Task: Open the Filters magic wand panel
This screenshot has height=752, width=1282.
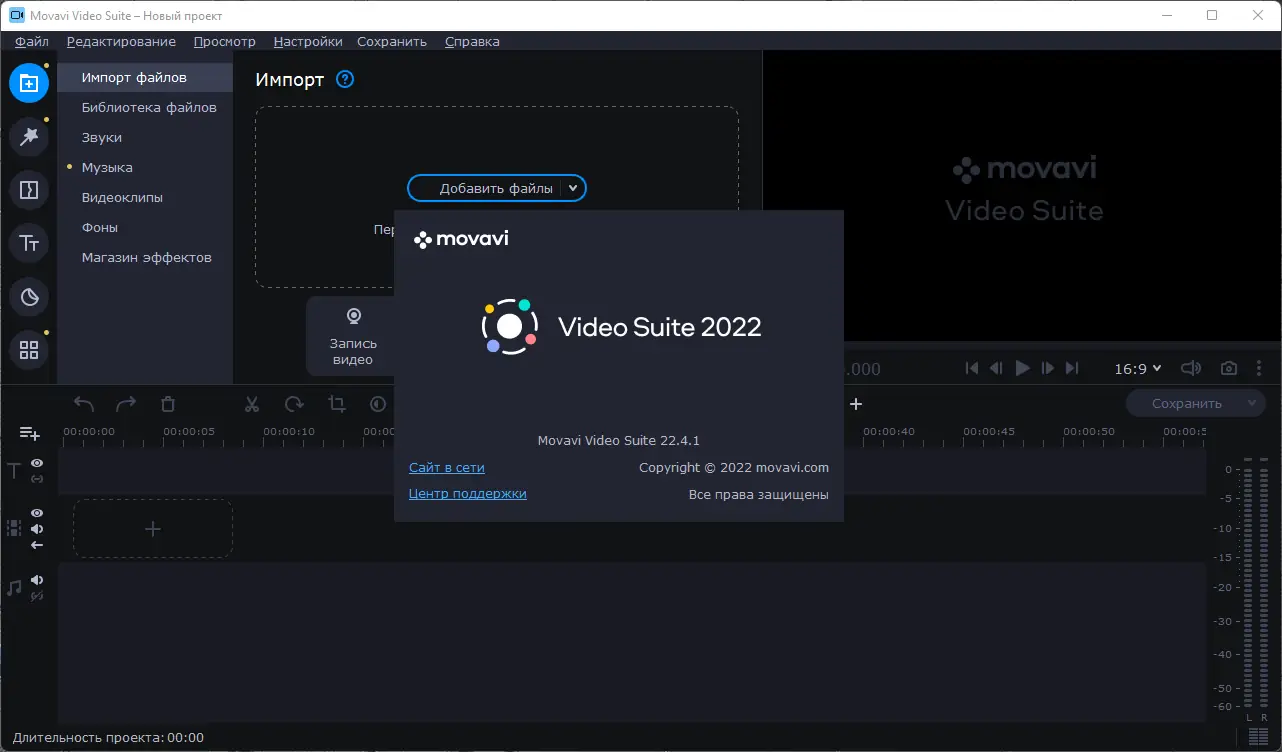Action: 29,136
